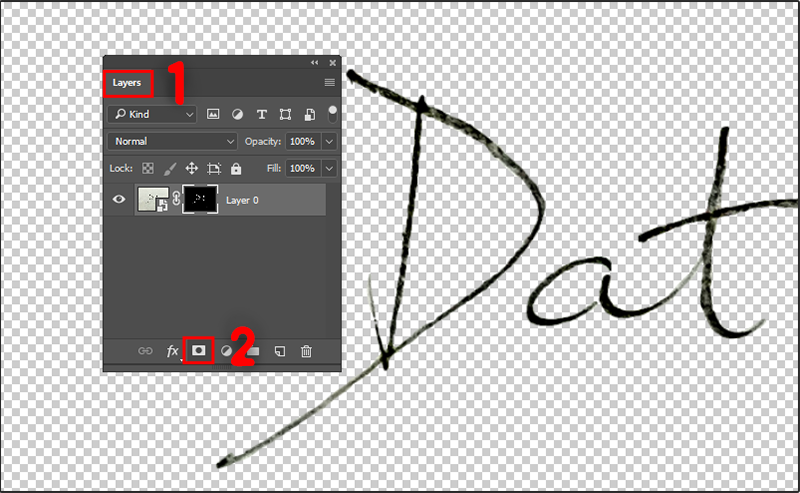This screenshot has width=800, height=493.
Task: Lock transparent pixels
Action: (x=147, y=168)
